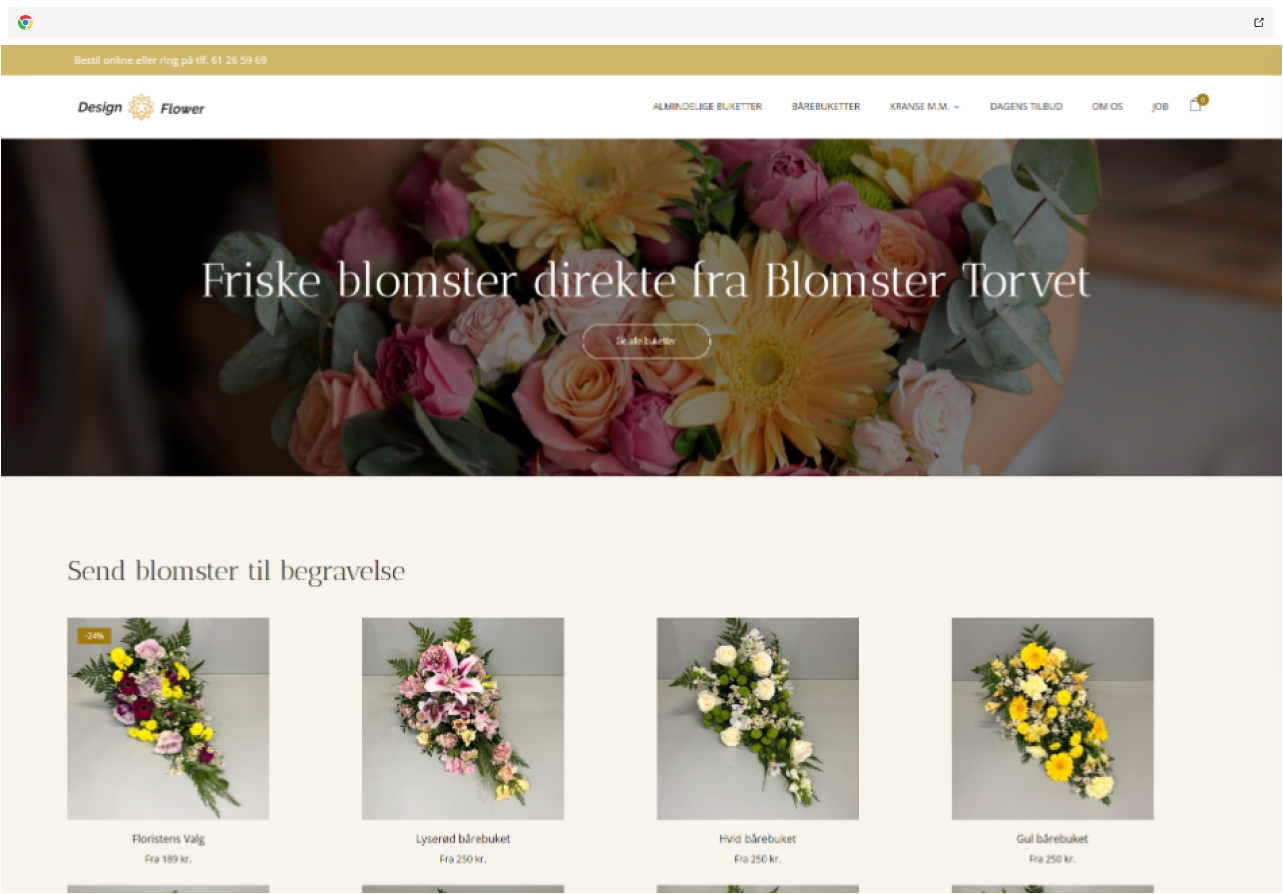
Task: Open the shopping cart icon
Action: 1195,105
